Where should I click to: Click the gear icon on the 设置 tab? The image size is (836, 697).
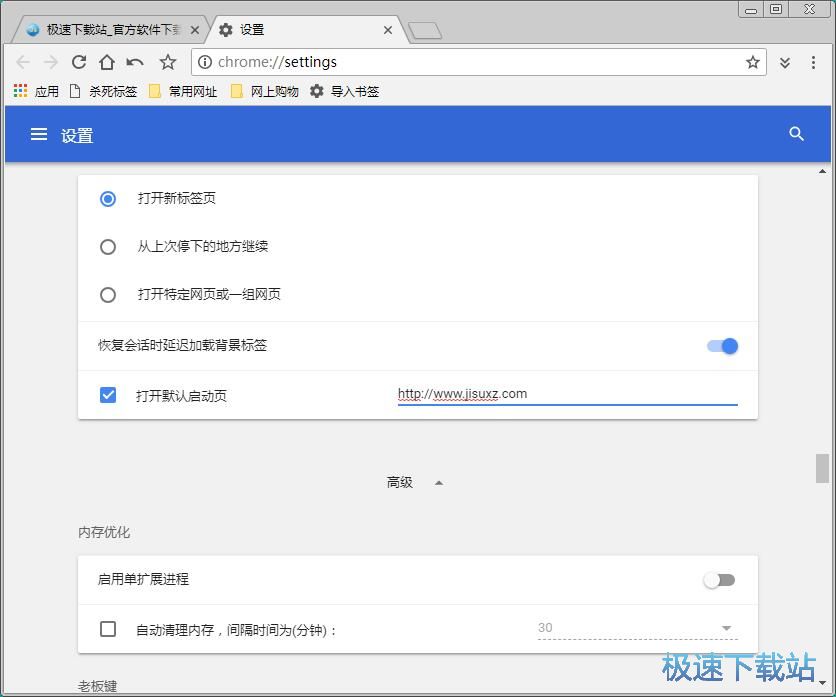click(226, 30)
